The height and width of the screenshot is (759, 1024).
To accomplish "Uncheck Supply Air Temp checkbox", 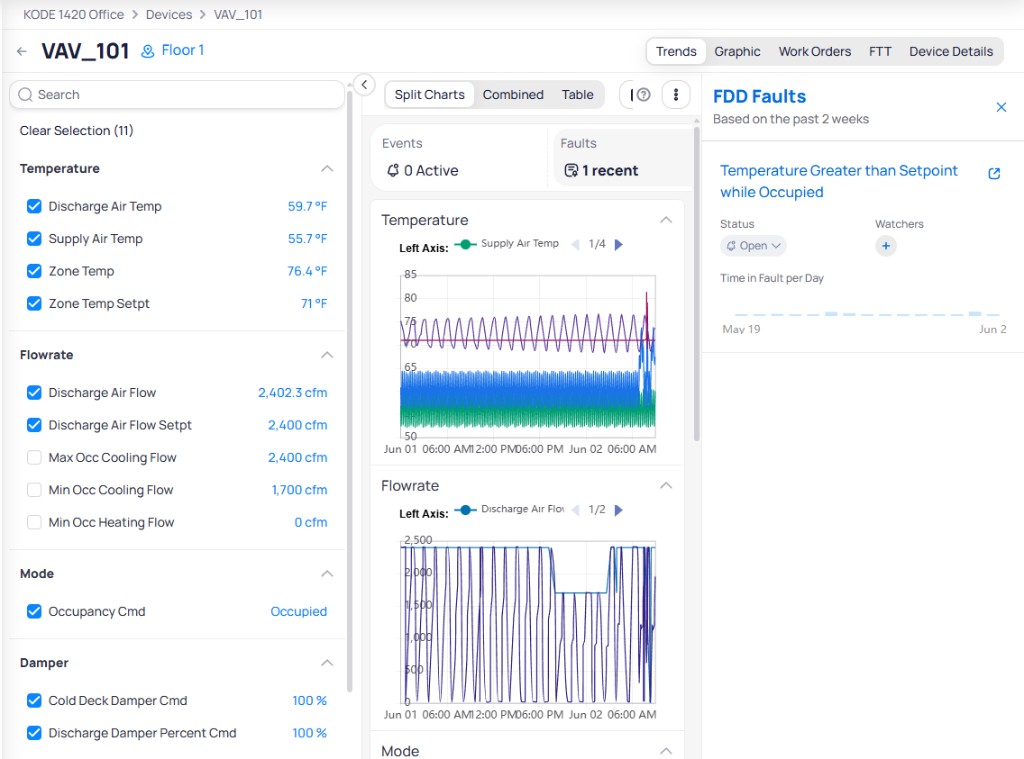I will tap(34, 239).
